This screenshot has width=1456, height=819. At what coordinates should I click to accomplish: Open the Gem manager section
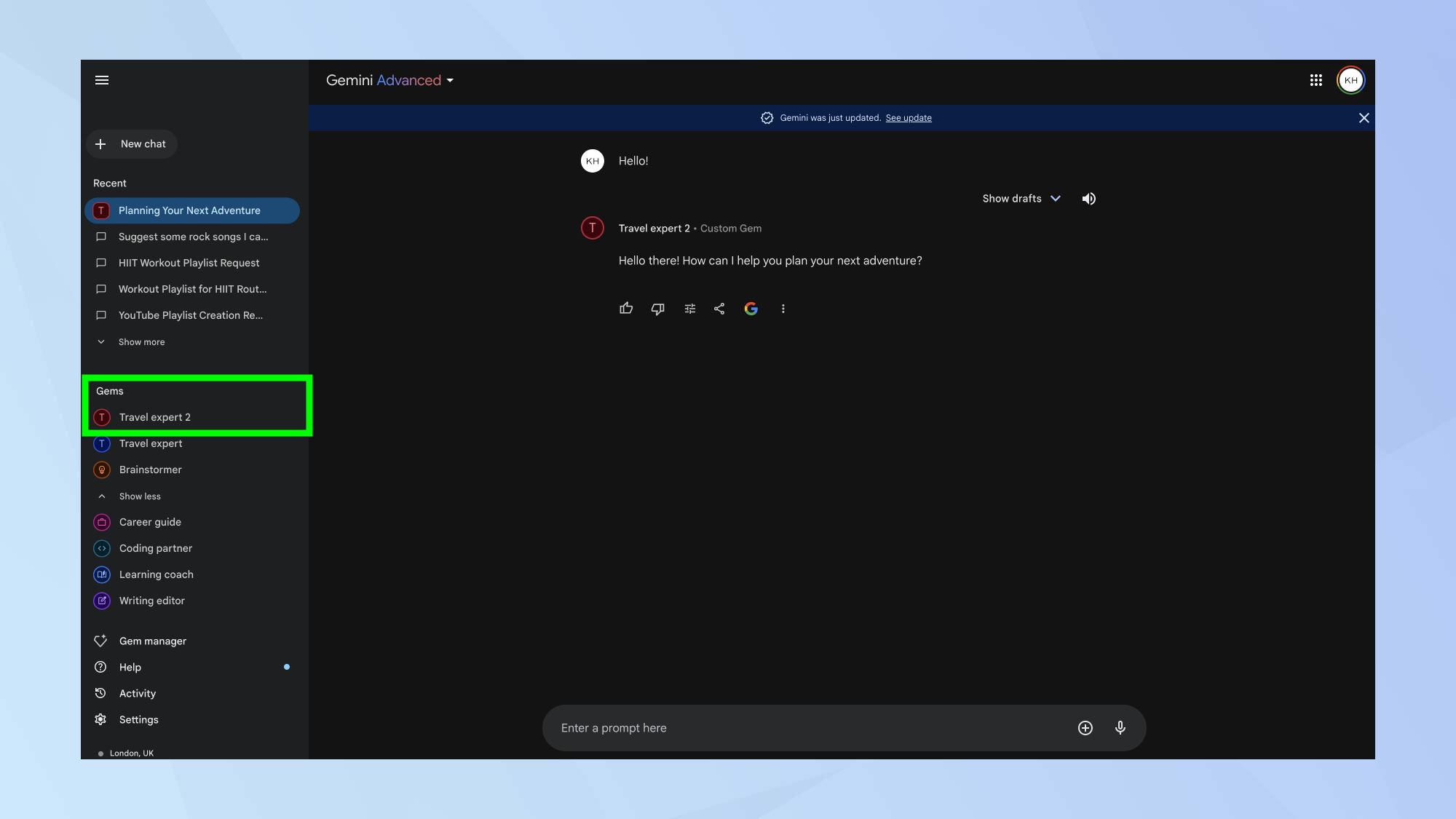[152, 641]
